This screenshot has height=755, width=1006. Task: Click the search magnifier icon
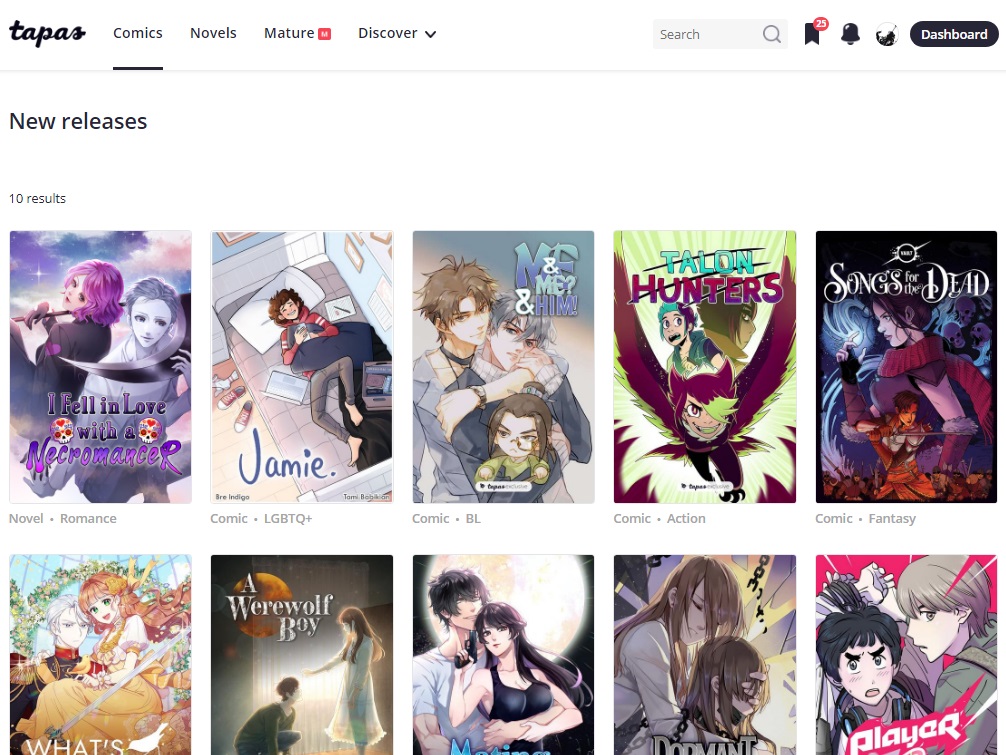click(x=771, y=34)
